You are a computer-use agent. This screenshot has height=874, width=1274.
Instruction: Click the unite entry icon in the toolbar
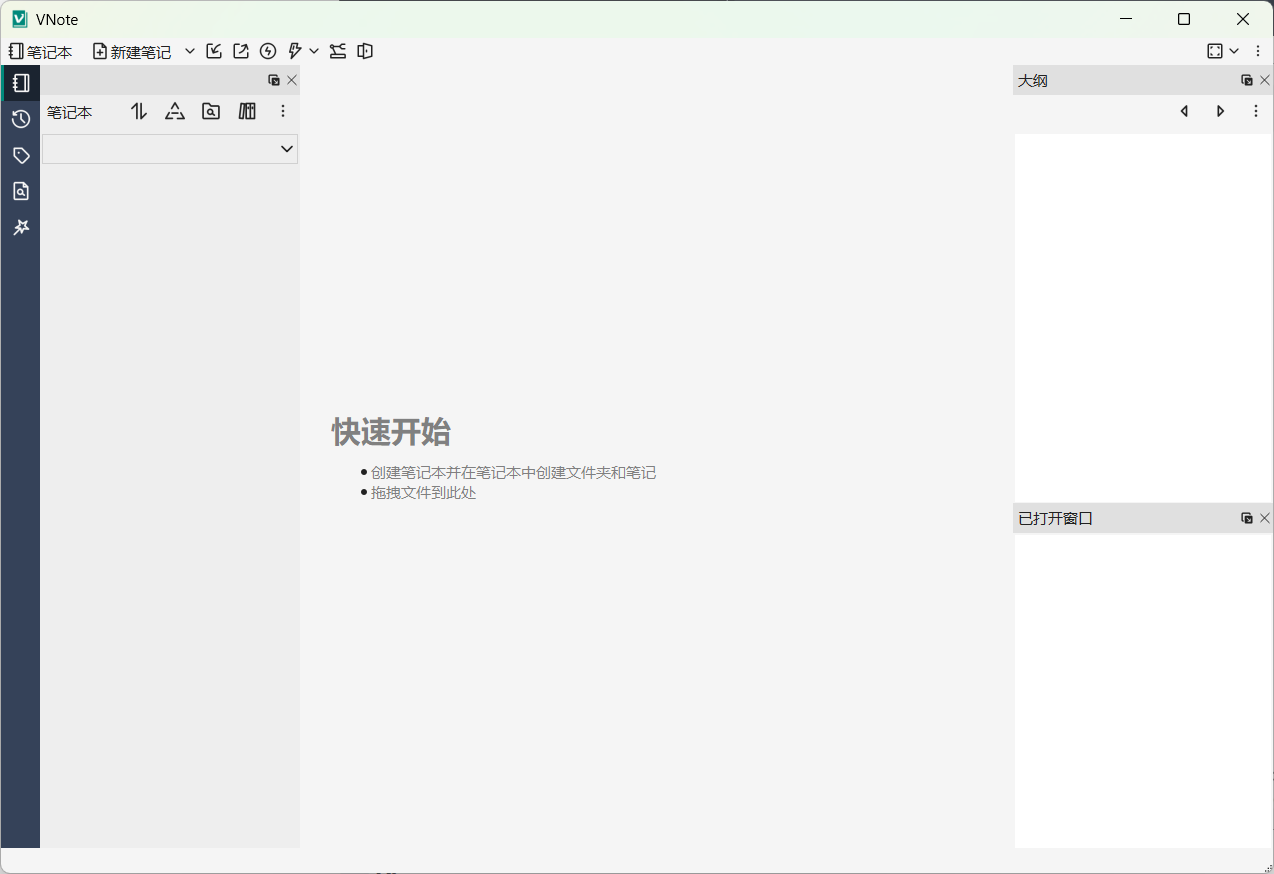pyautogui.click(x=365, y=51)
